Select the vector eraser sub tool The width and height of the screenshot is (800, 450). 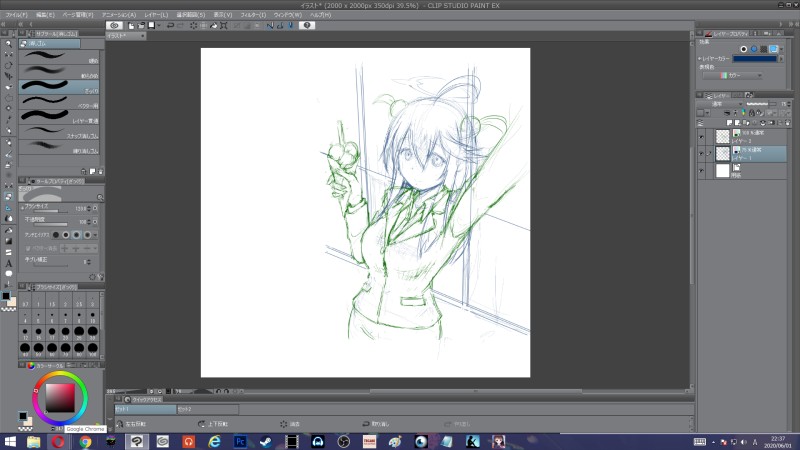(x=59, y=102)
